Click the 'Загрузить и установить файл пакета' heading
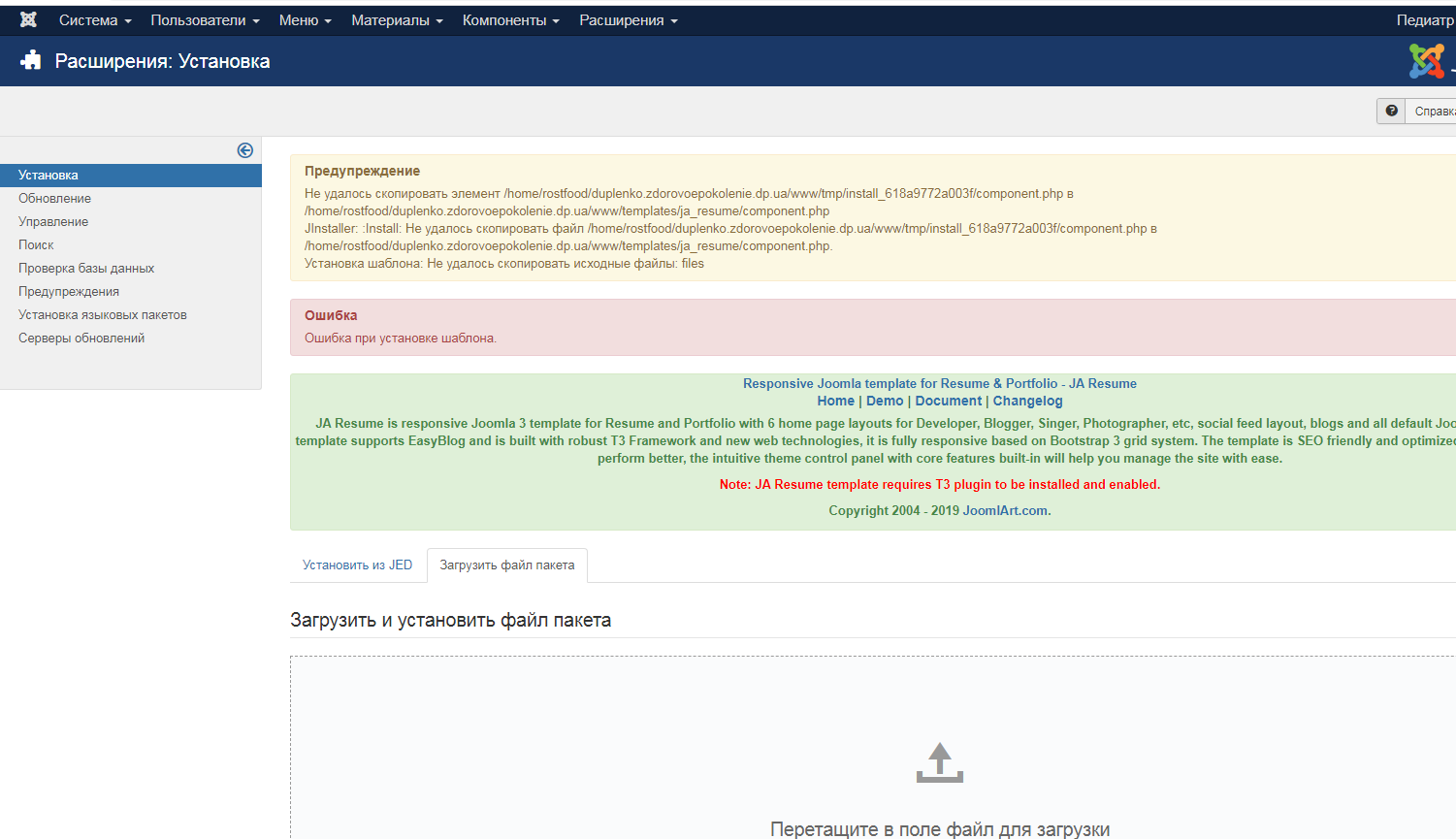 pos(450,621)
